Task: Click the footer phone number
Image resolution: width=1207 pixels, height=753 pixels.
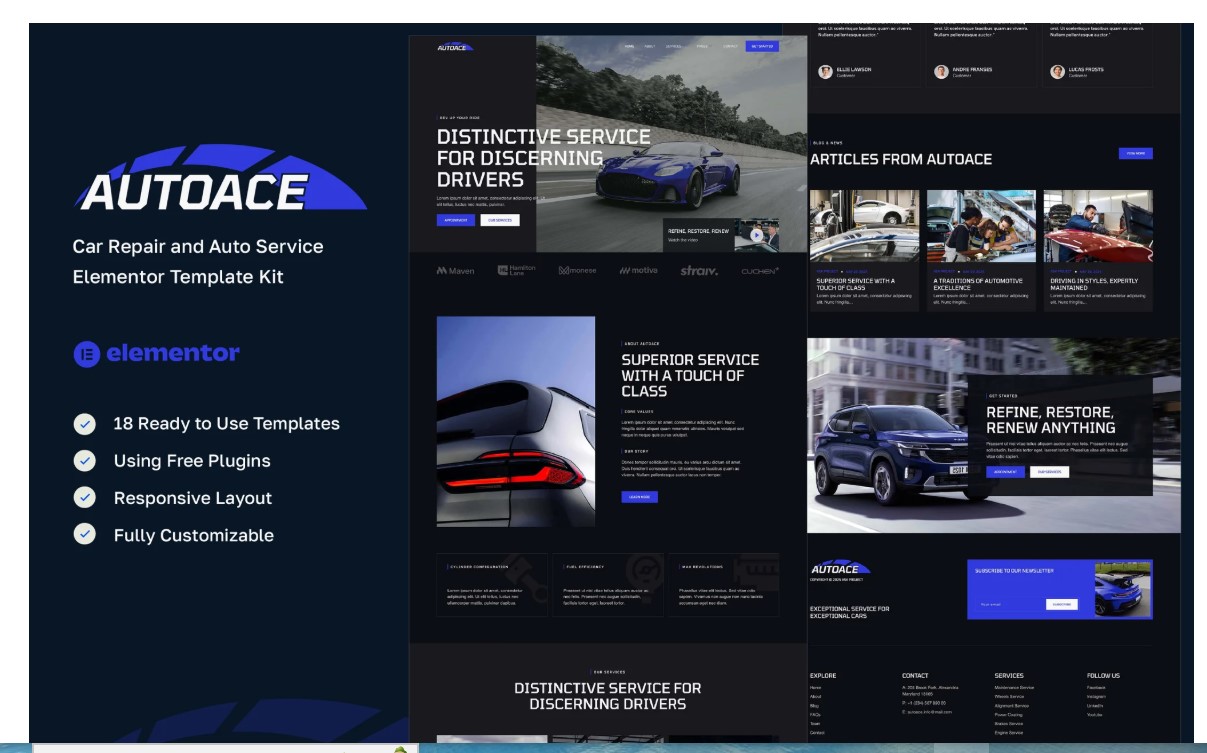Action: coord(924,702)
